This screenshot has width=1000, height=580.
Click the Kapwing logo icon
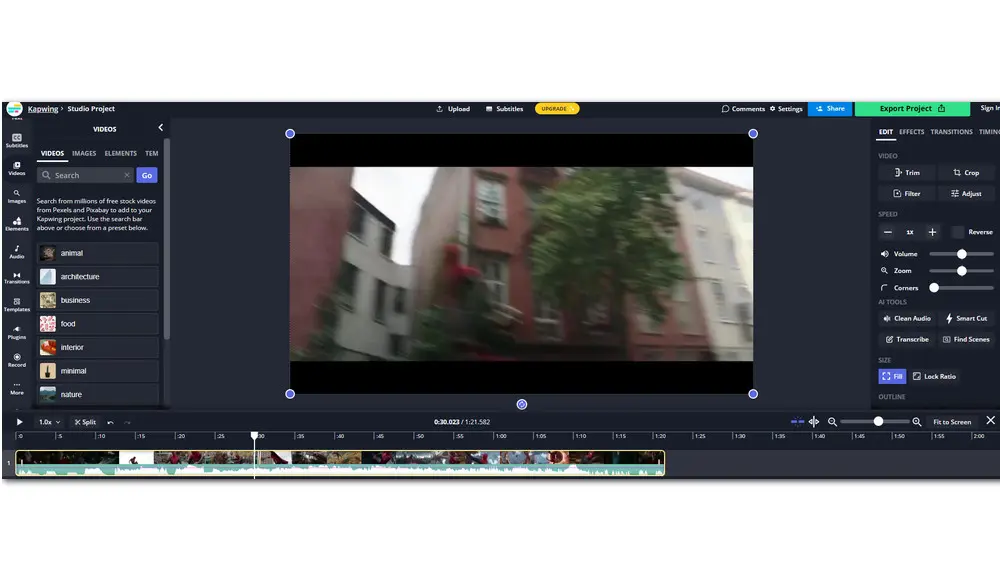point(14,108)
